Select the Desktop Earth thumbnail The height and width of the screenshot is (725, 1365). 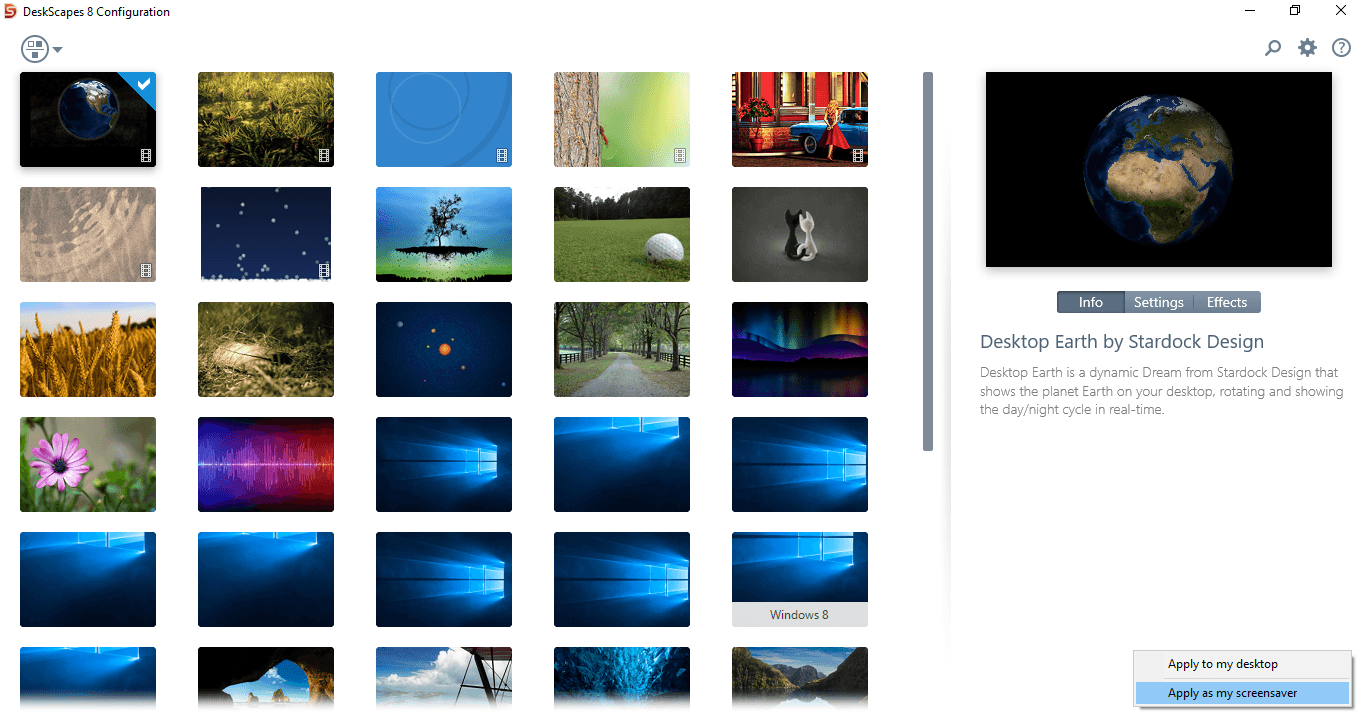(x=88, y=119)
